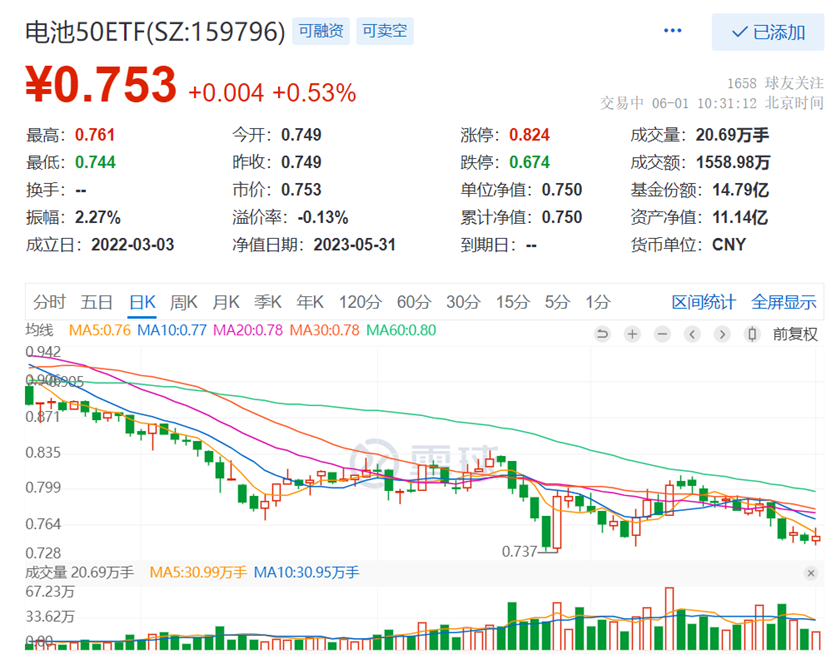The image size is (831, 654).
Task: Click the MA60:0.80 moving average label
Action: click(x=401, y=330)
